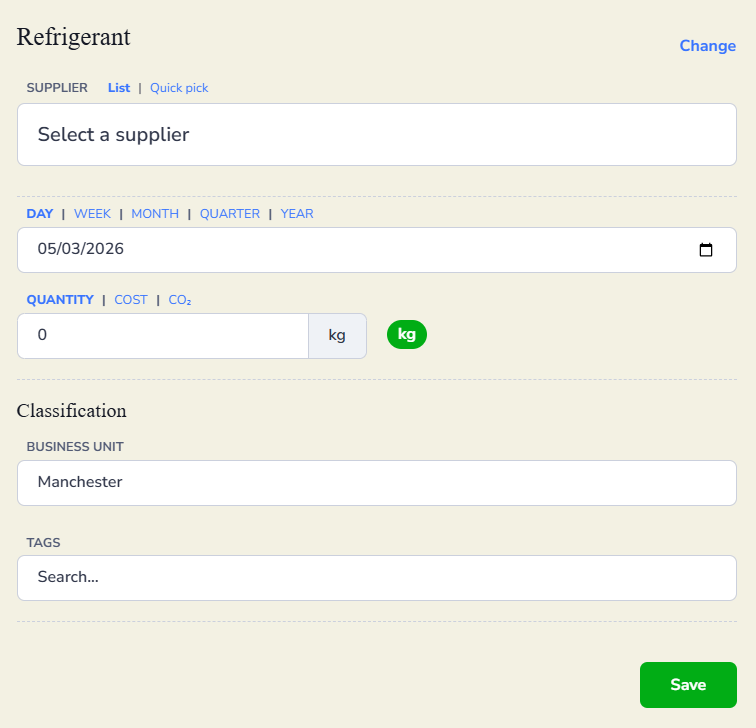Open the Select a supplier dropdown

377,135
